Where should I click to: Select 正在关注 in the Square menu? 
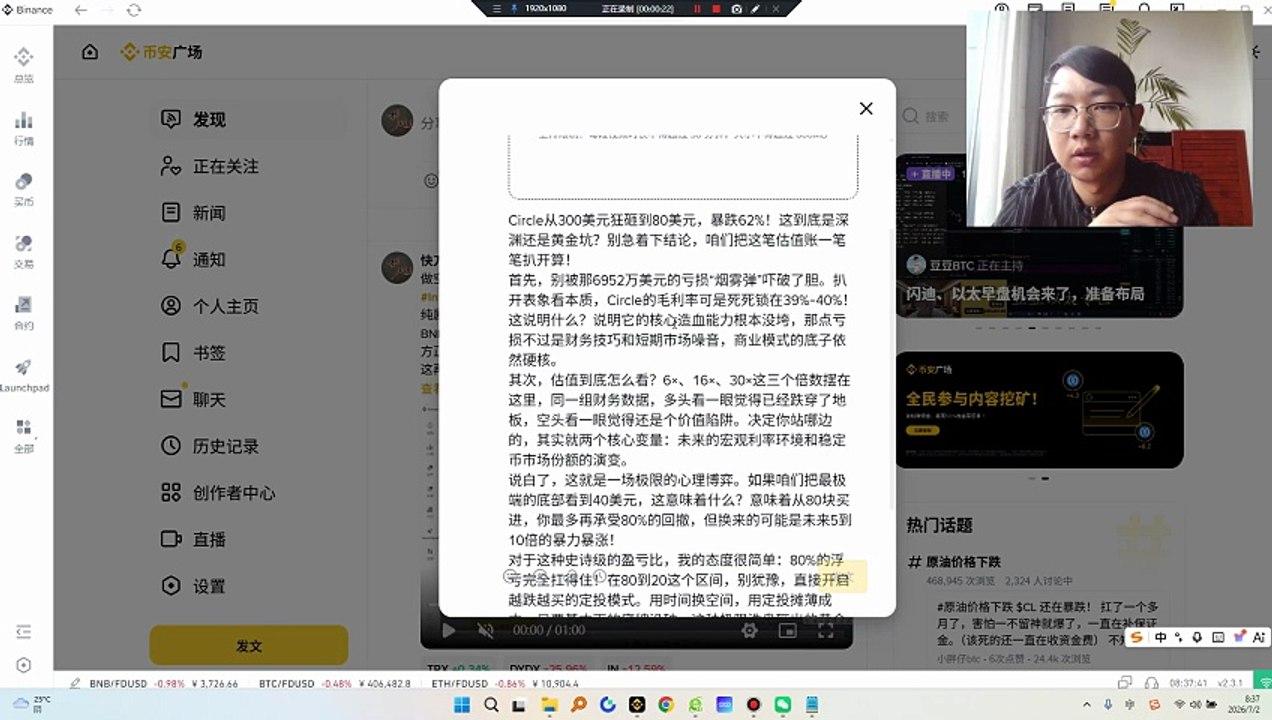pos(247,166)
